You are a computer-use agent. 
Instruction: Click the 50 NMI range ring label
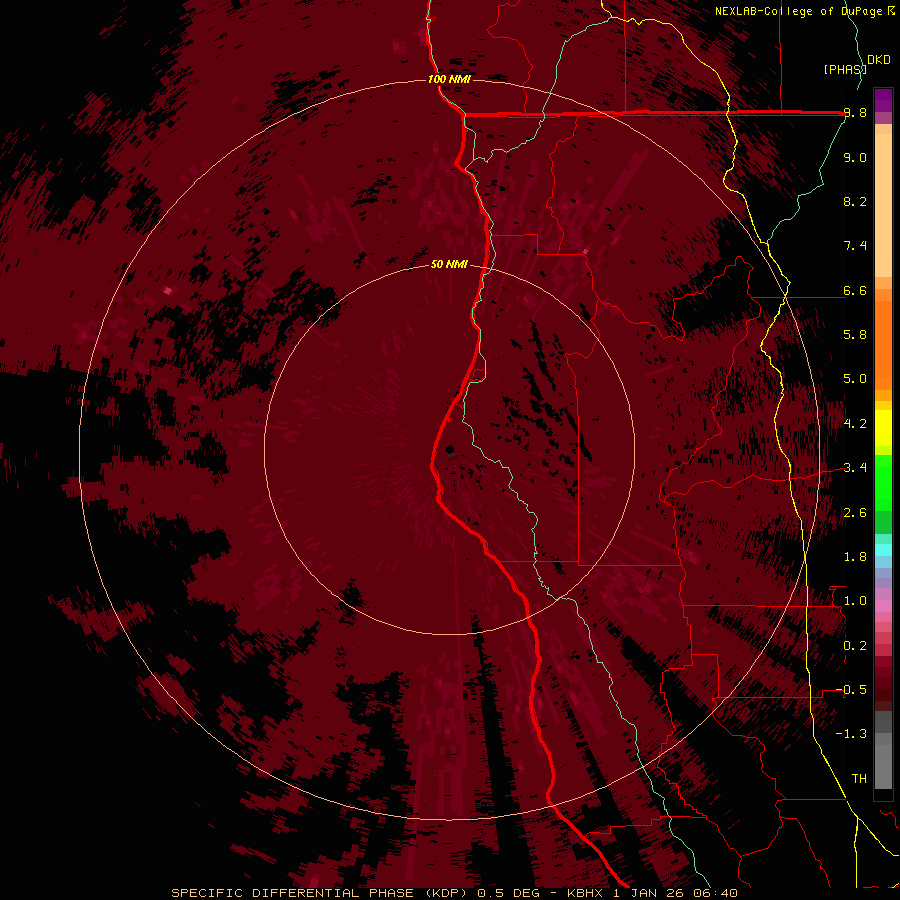tap(449, 264)
